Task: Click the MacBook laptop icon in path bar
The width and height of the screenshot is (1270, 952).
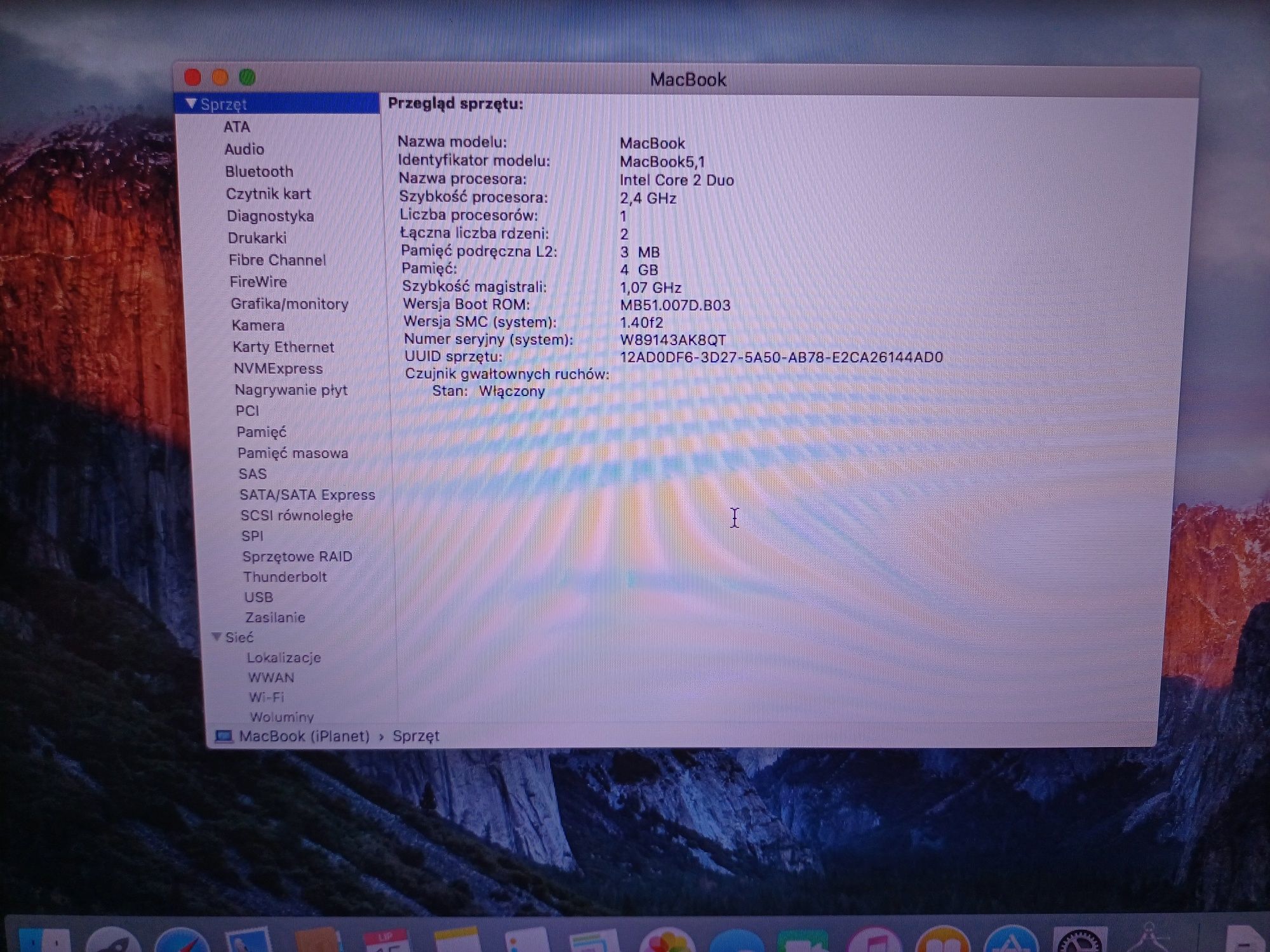Action: click(x=224, y=736)
